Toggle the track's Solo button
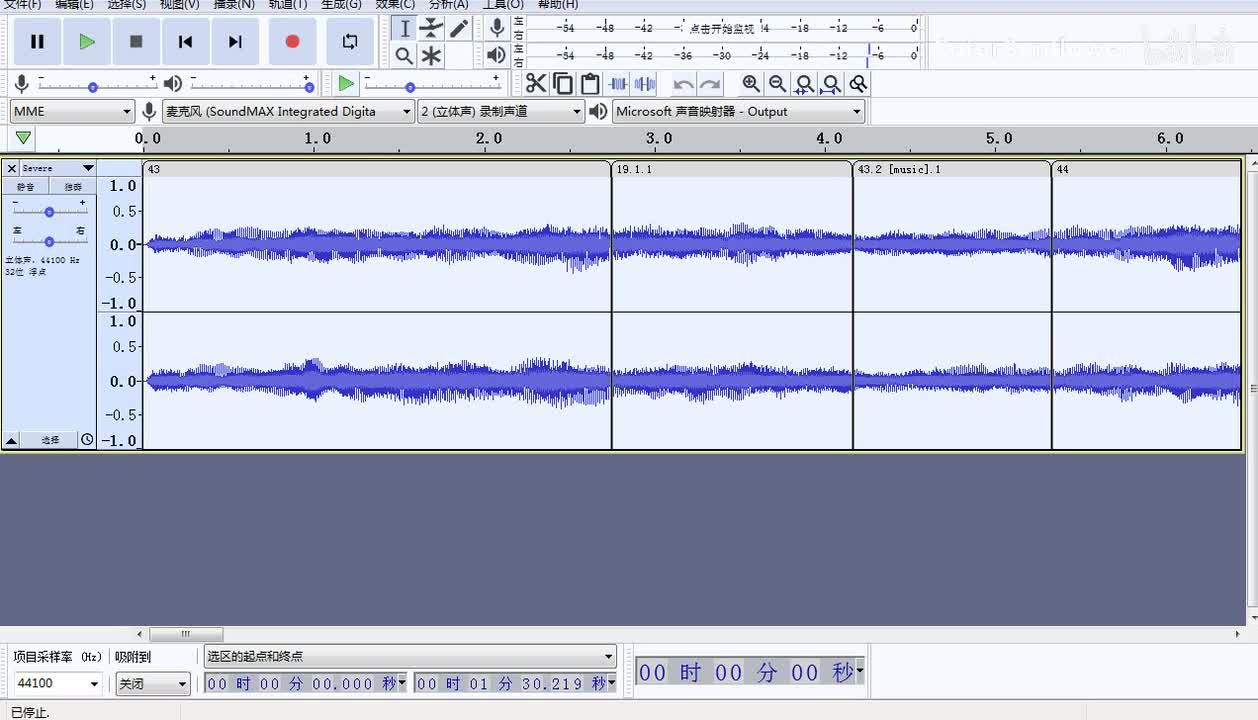The image size is (1258, 720). point(73,187)
